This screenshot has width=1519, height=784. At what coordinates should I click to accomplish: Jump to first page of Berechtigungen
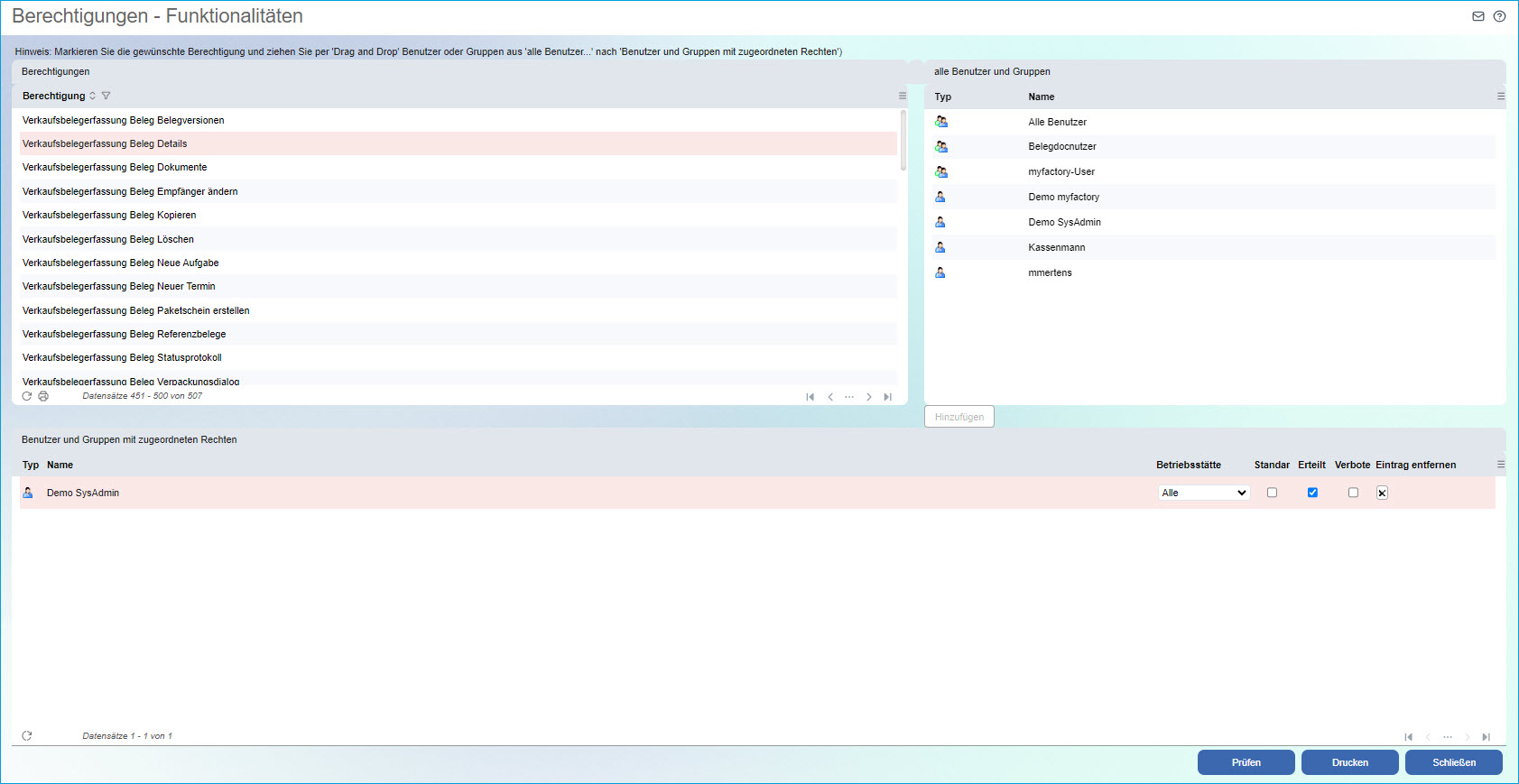[x=810, y=397]
